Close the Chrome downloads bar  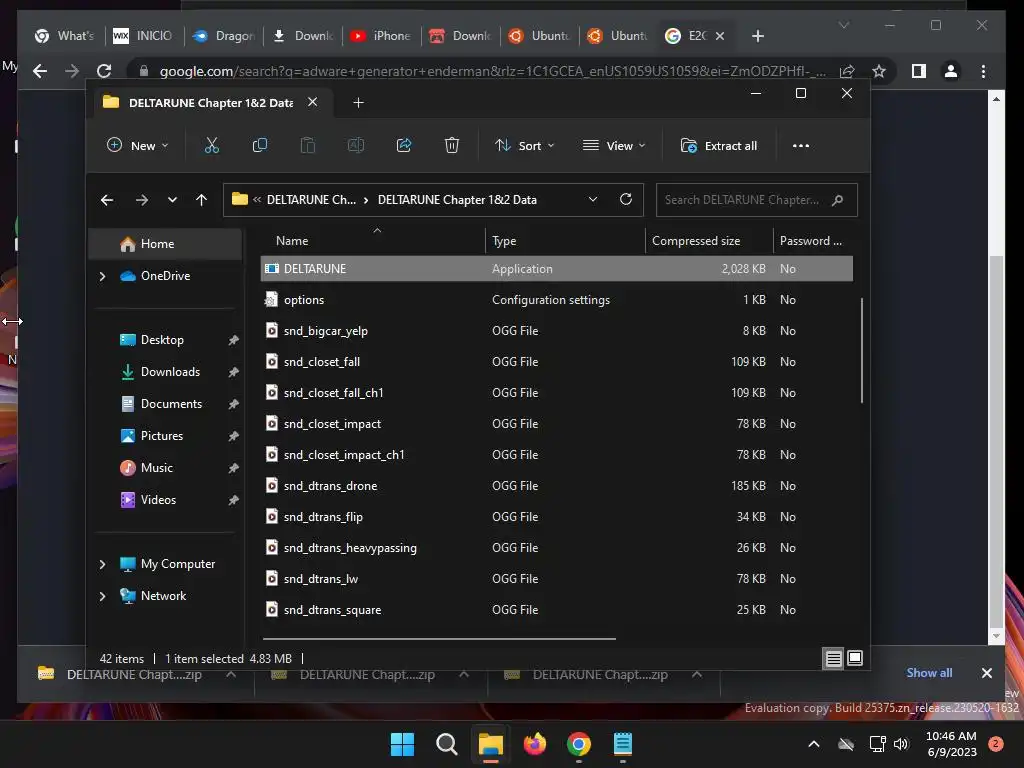987,673
